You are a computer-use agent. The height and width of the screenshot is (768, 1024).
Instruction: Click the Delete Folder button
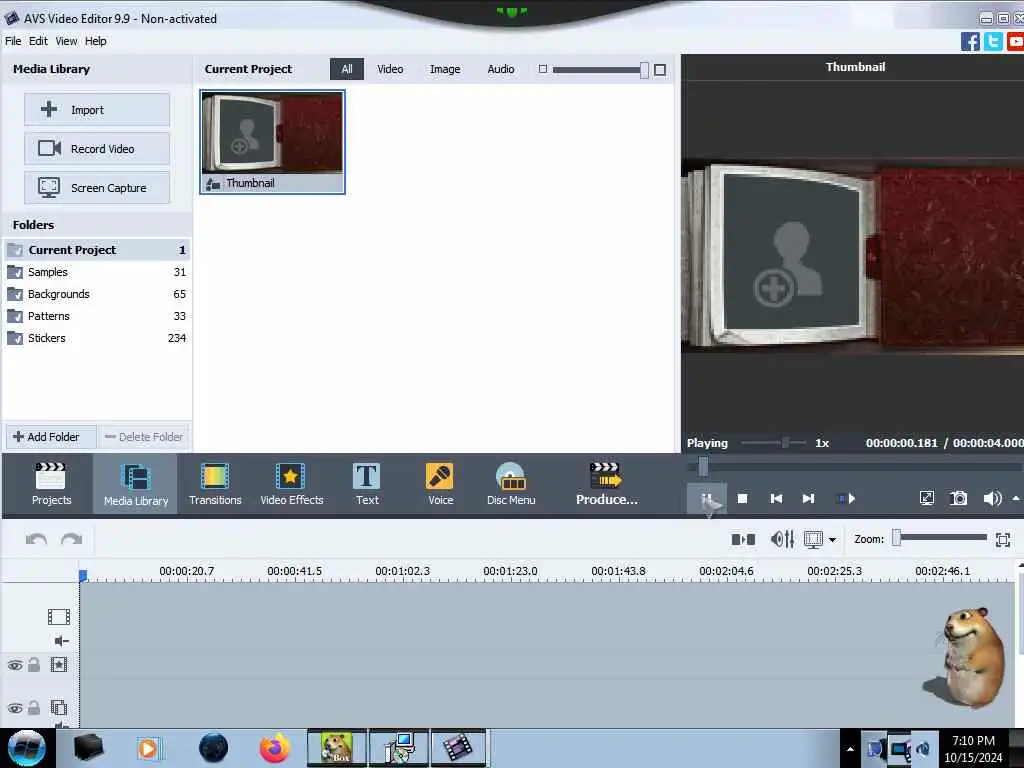pyautogui.click(x=144, y=437)
